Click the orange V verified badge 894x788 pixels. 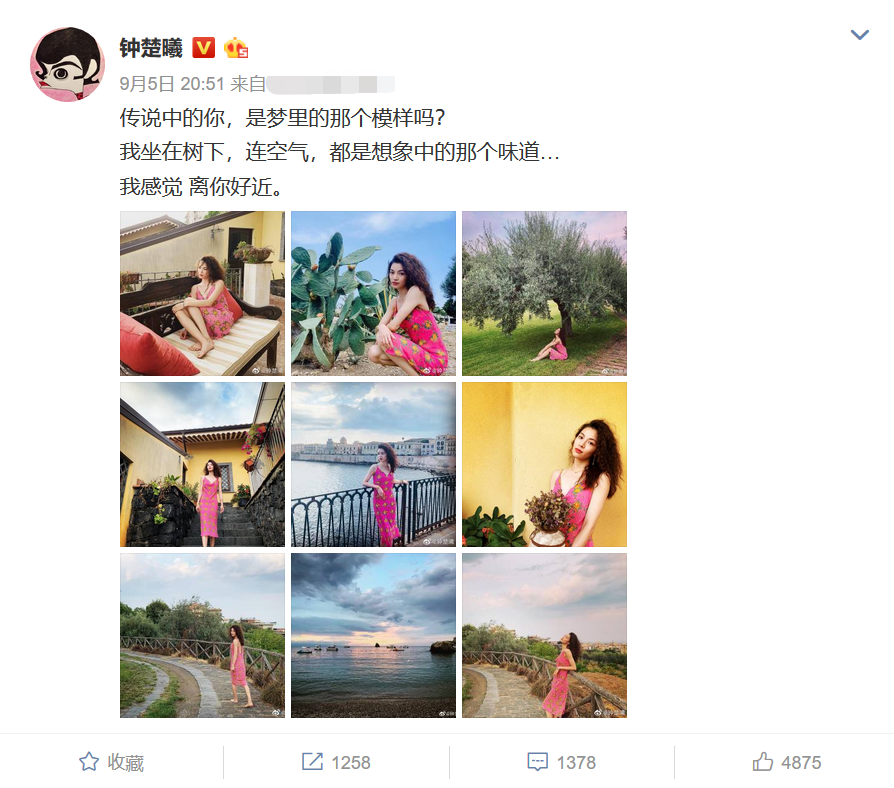pyautogui.click(x=203, y=48)
